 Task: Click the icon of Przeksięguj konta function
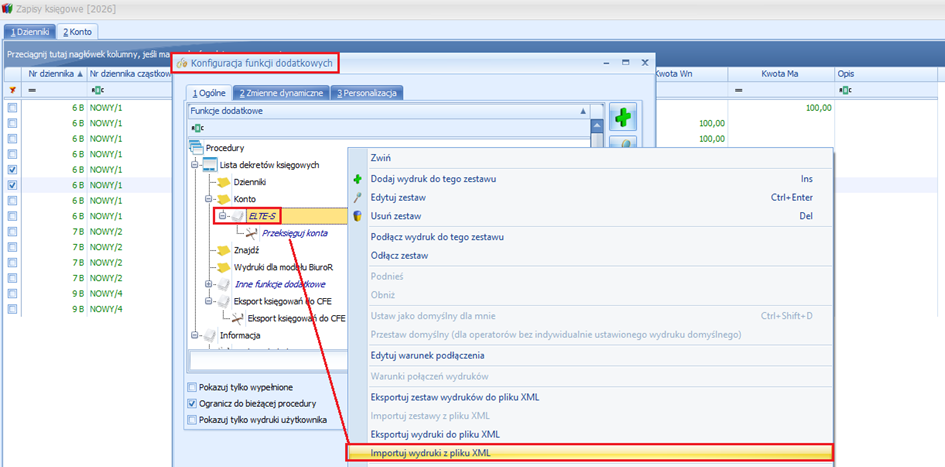(252, 233)
